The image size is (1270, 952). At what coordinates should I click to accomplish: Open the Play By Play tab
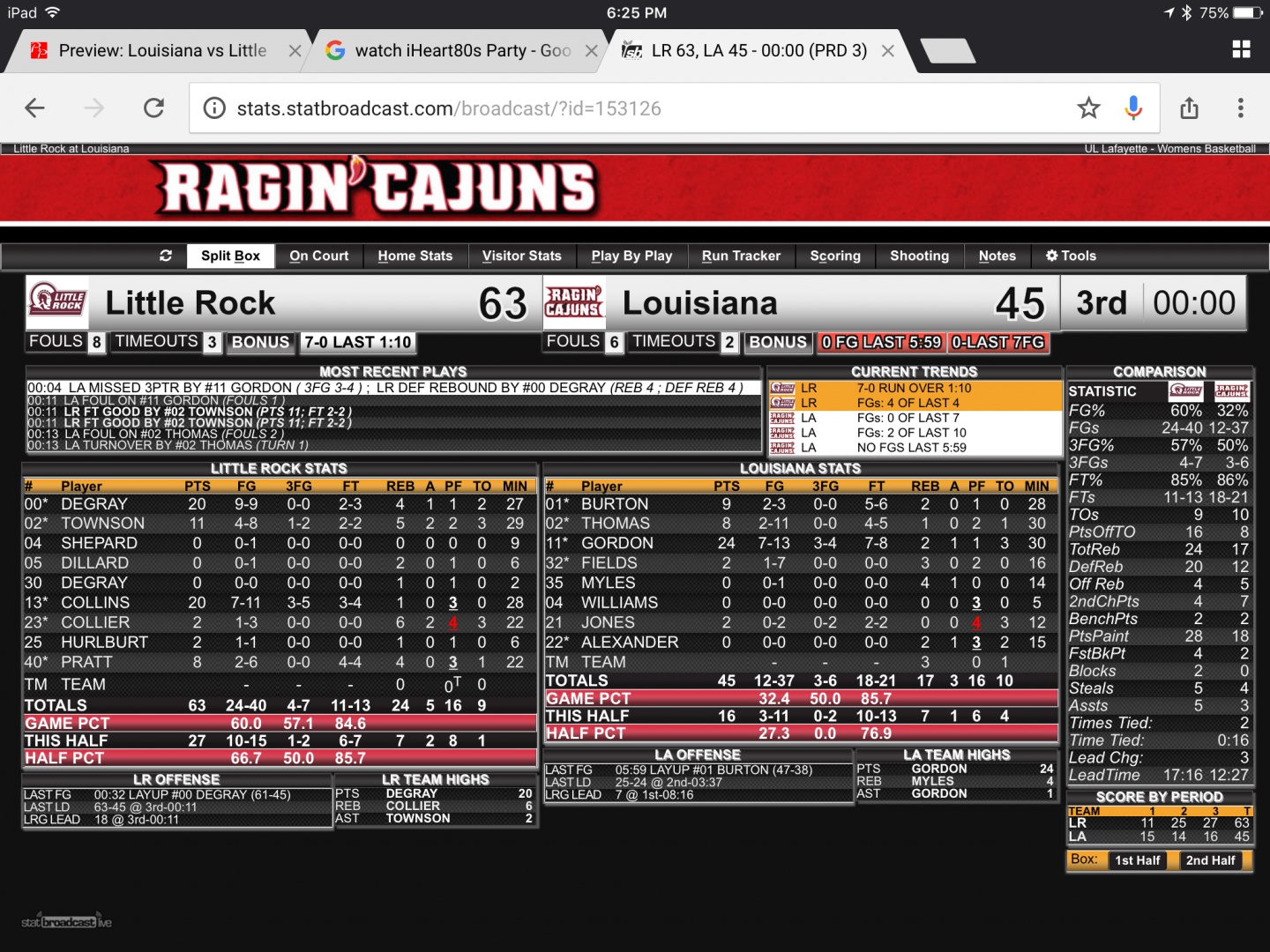[x=631, y=256]
